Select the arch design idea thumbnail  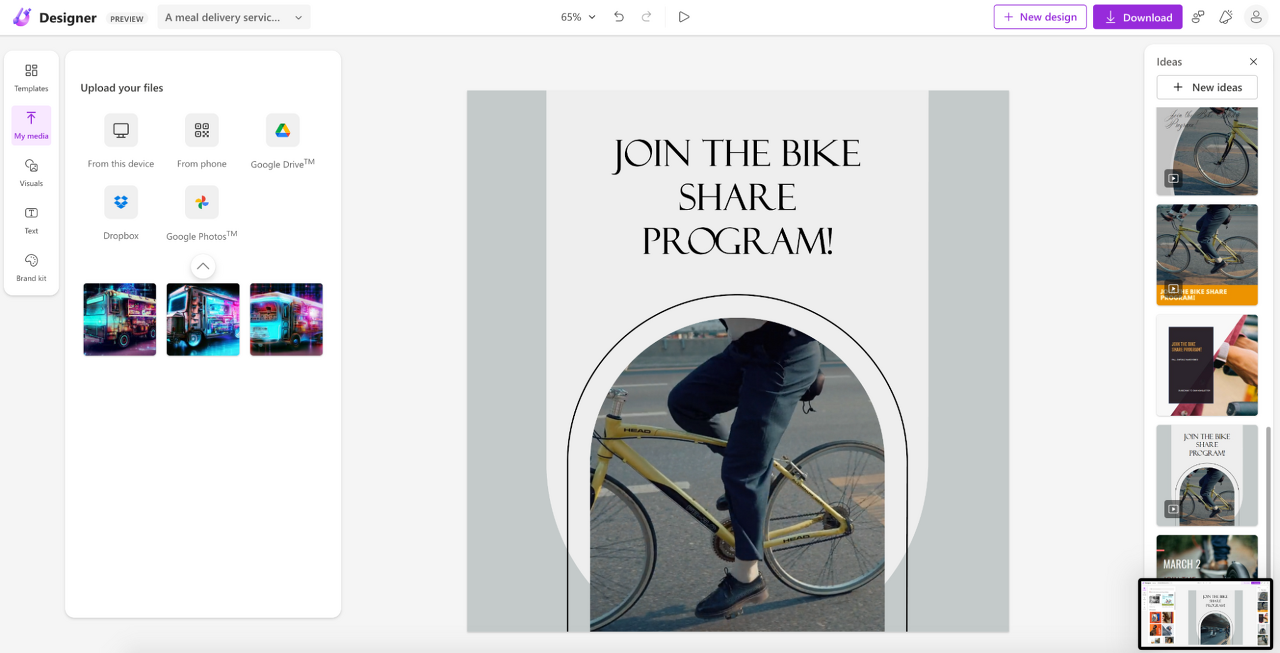coord(1207,475)
